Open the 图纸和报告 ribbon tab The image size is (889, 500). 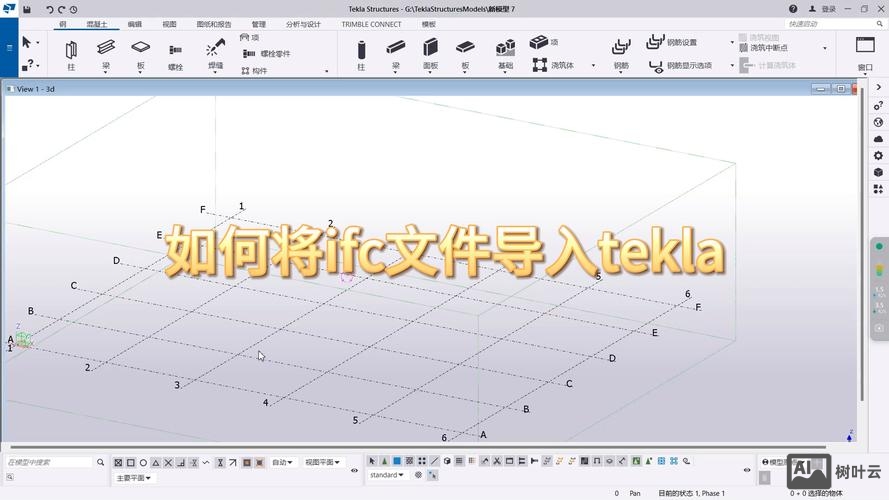tap(214, 24)
